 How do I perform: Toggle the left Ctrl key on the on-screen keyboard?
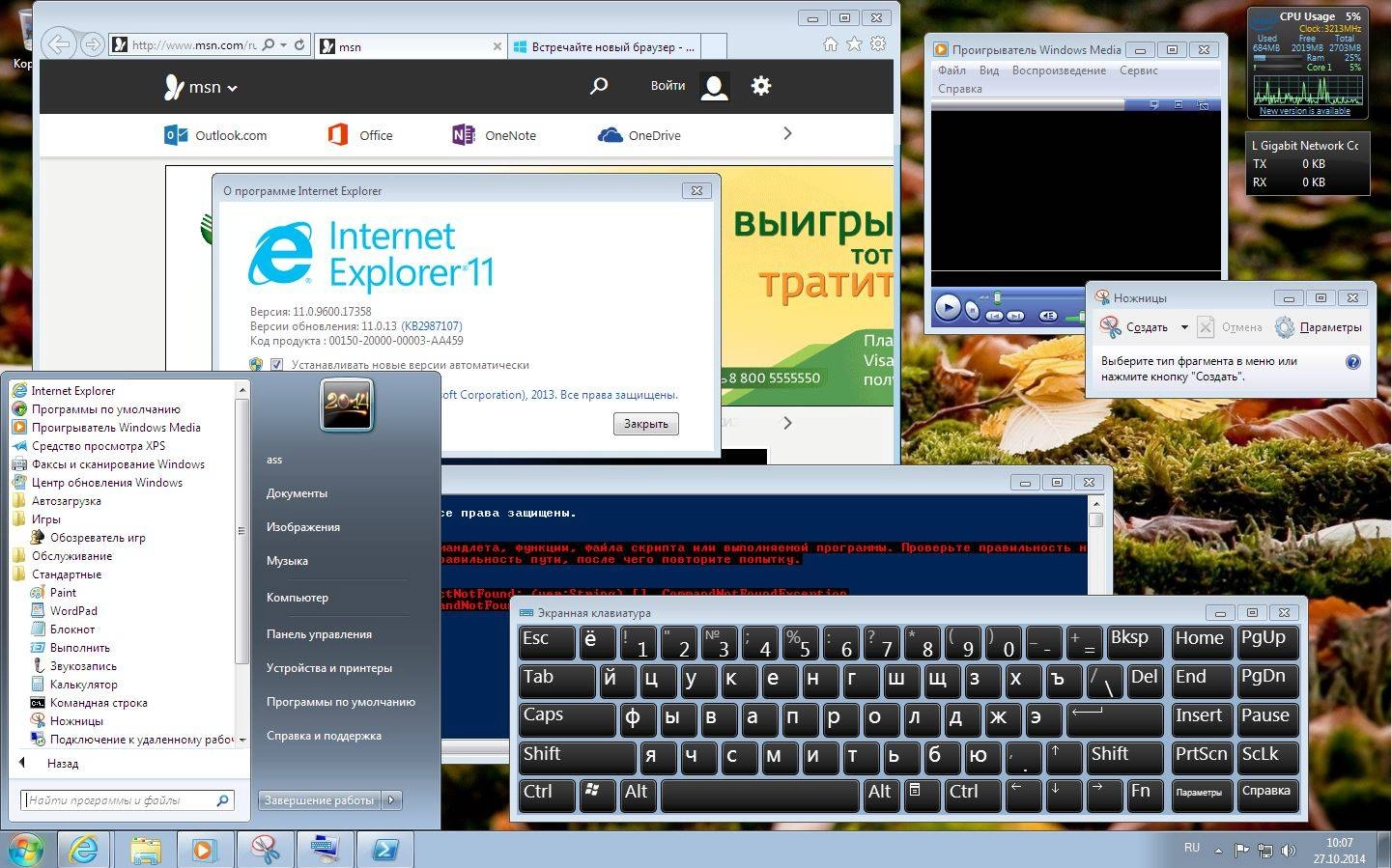click(546, 796)
